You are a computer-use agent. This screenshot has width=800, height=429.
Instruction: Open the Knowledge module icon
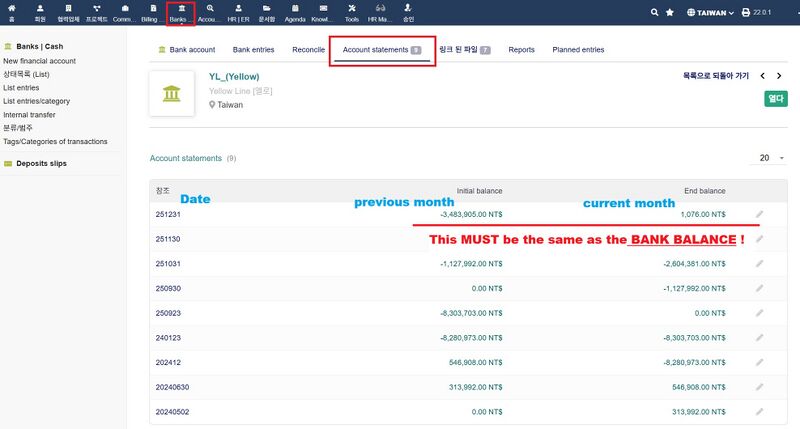click(323, 8)
